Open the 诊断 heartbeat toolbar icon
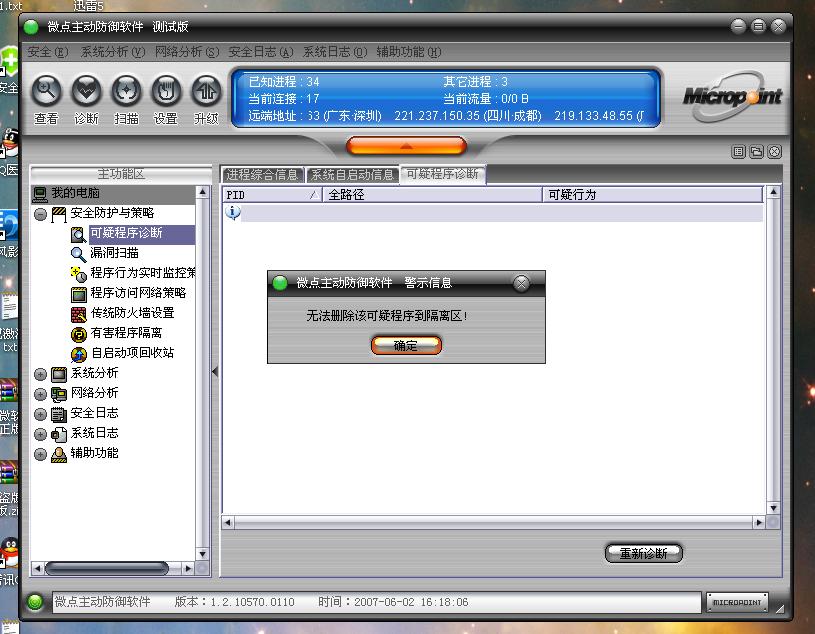The width and height of the screenshot is (815, 634). (x=86, y=91)
